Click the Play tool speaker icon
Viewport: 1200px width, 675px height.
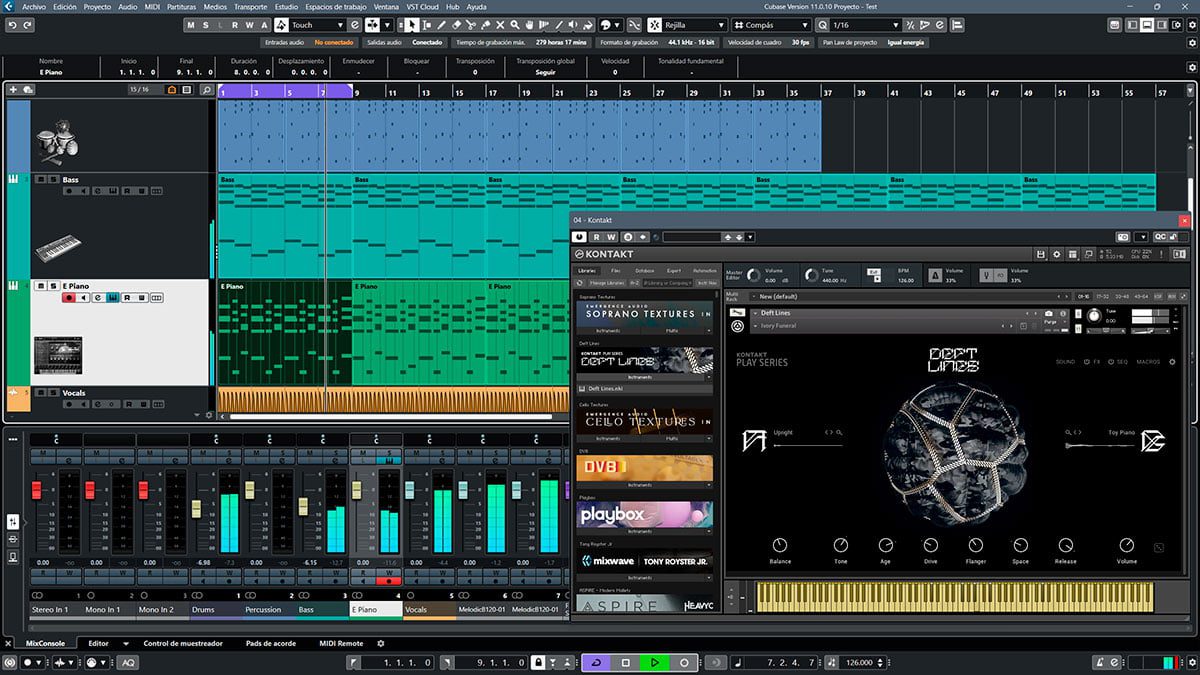575,25
